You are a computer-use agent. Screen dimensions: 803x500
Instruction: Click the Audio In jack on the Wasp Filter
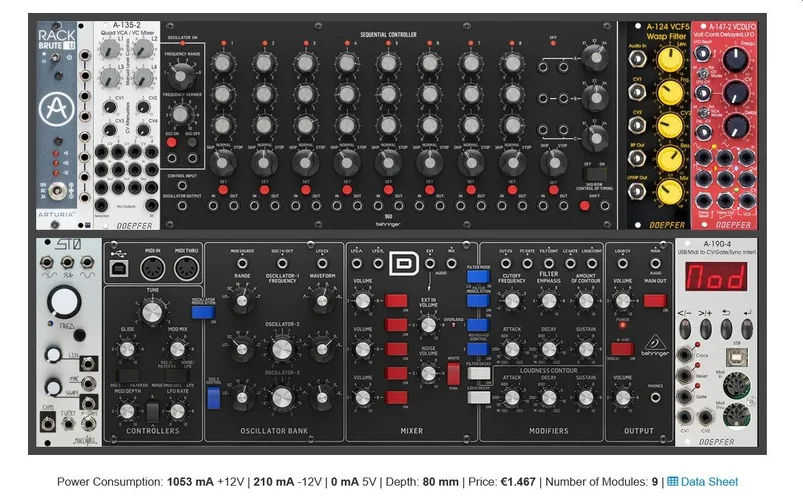(x=637, y=60)
